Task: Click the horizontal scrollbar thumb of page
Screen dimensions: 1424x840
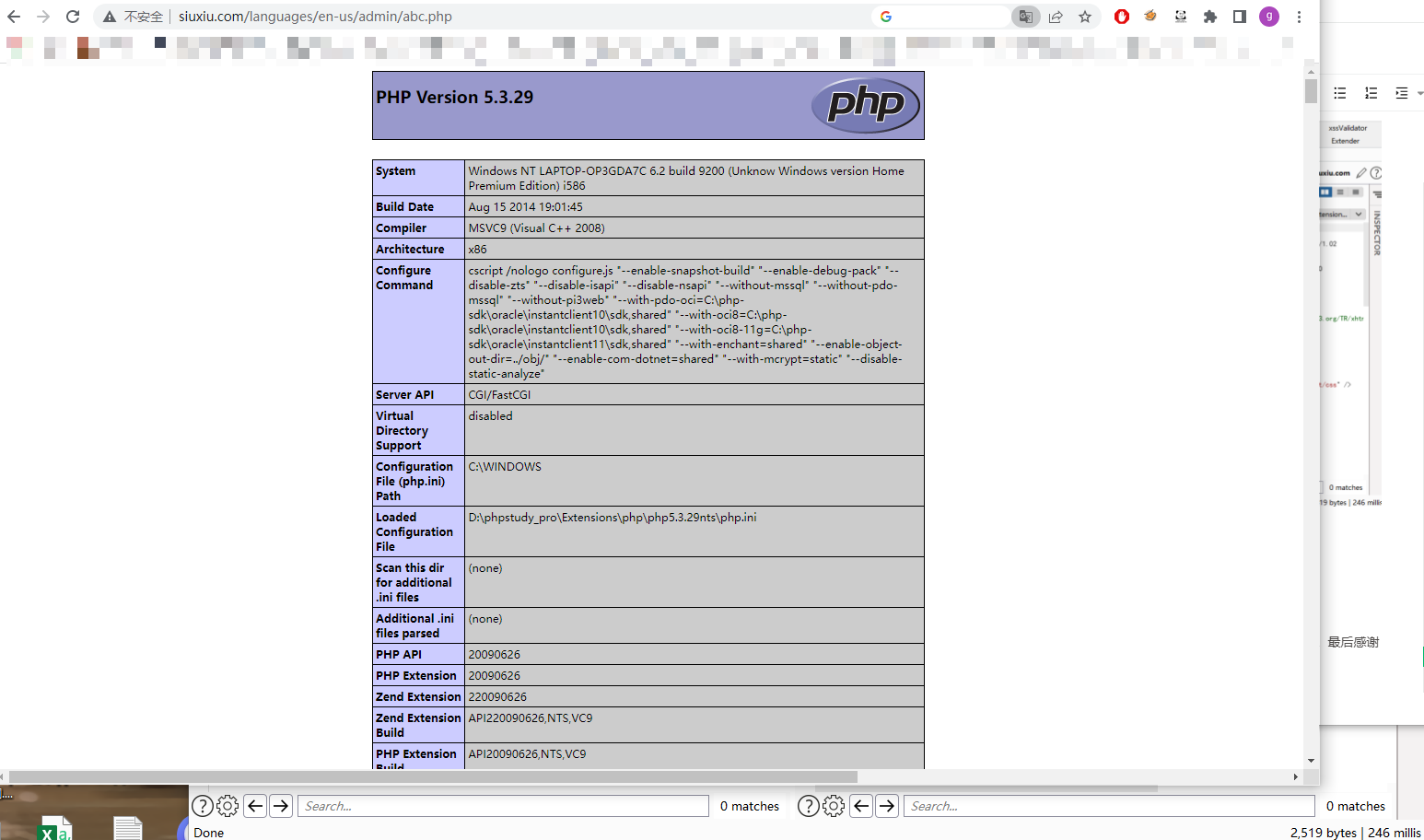Action: tap(433, 776)
